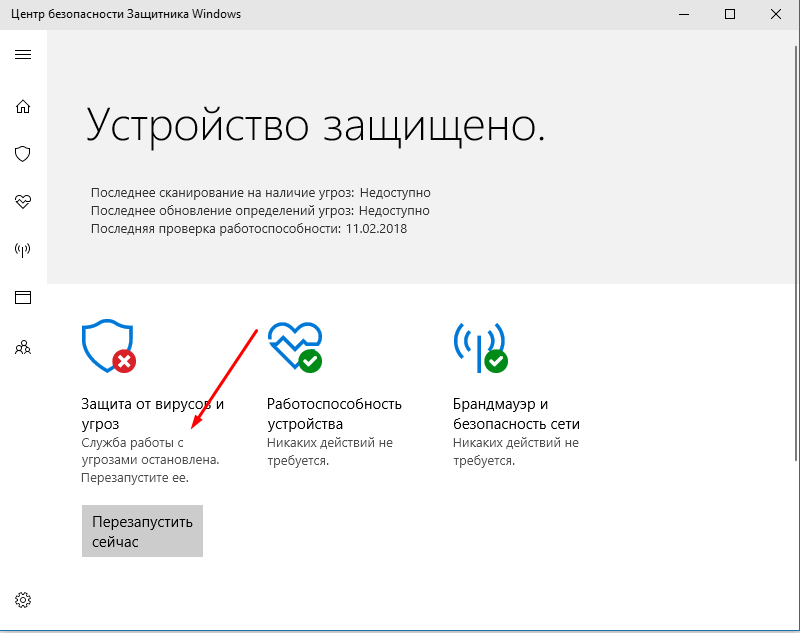Open virus protection shield sidebar icon
Screen dimensions: 800x633
click(x=23, y=154)
